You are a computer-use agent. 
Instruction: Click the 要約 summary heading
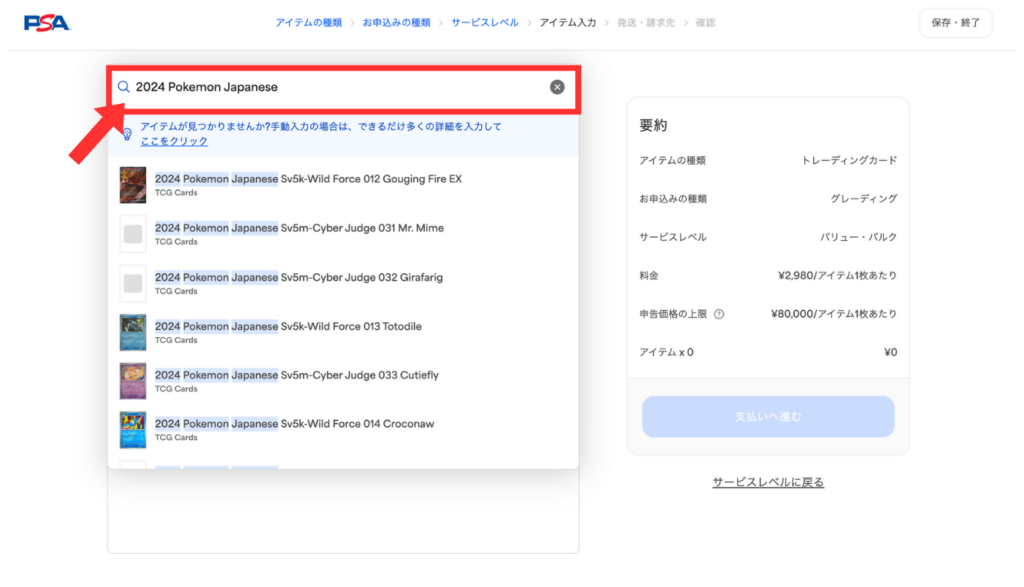[653, 125]
